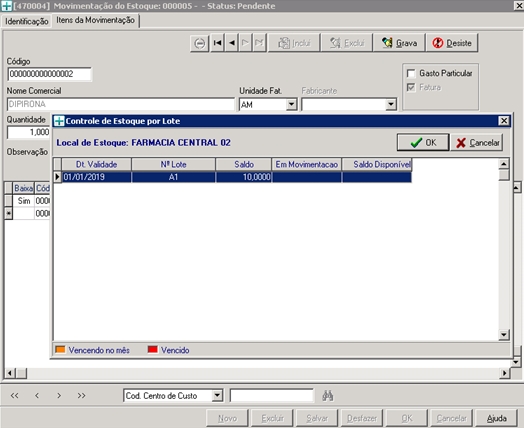Click the Desiste button

point(452,43)
